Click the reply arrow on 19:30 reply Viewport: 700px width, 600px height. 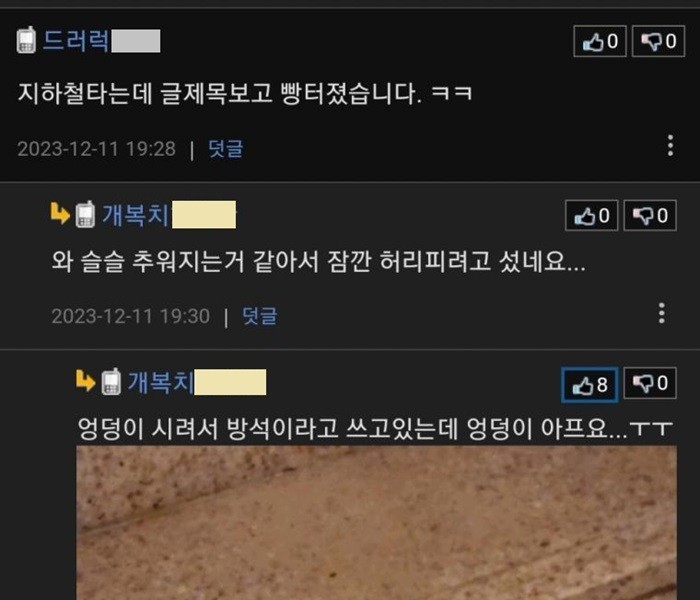[x=60, y=213]
